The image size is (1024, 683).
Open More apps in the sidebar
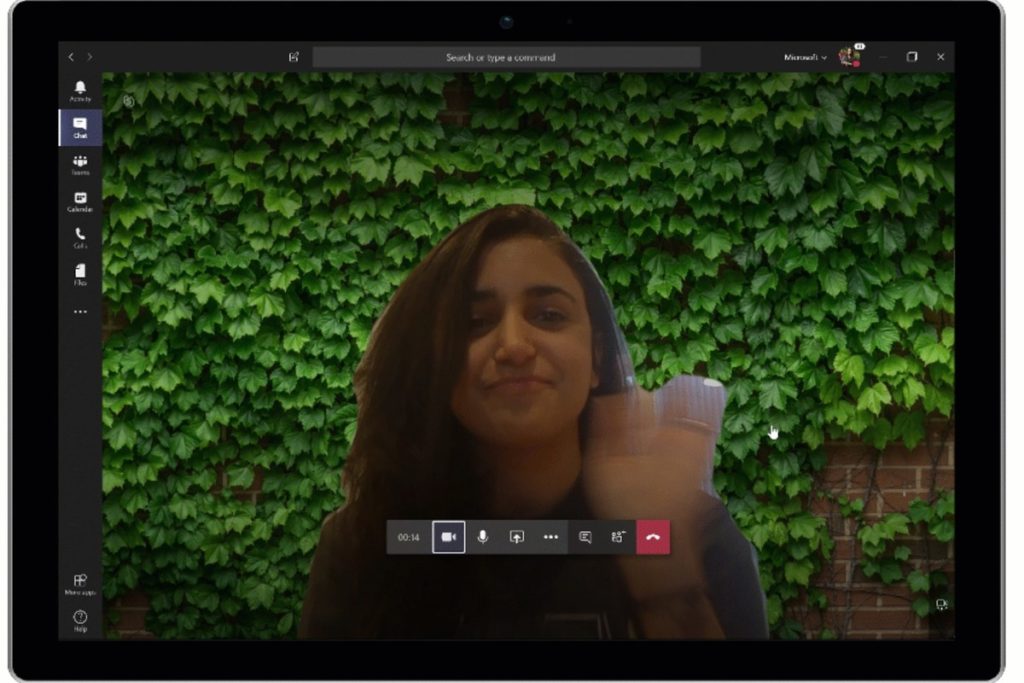pyautogui.click(x=80, y=584)
